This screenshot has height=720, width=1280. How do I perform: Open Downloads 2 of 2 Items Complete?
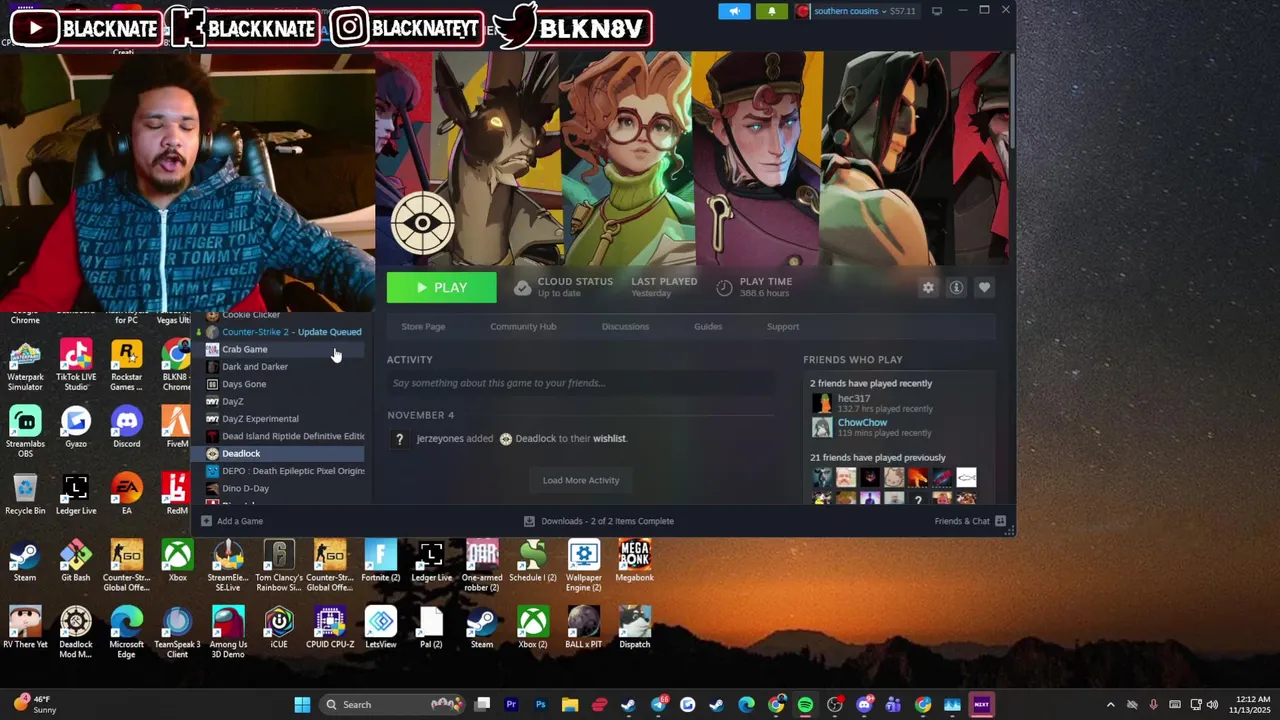point(599,521)
